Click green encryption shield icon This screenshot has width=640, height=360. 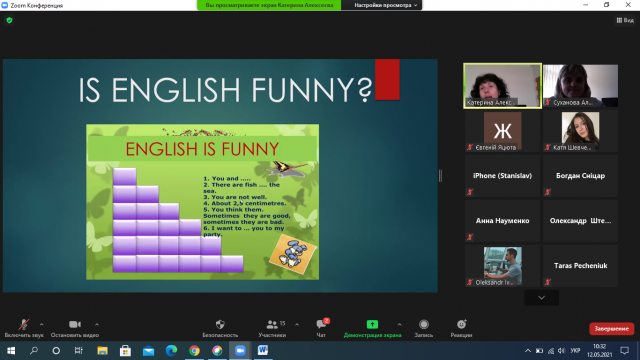click(9, 20)
